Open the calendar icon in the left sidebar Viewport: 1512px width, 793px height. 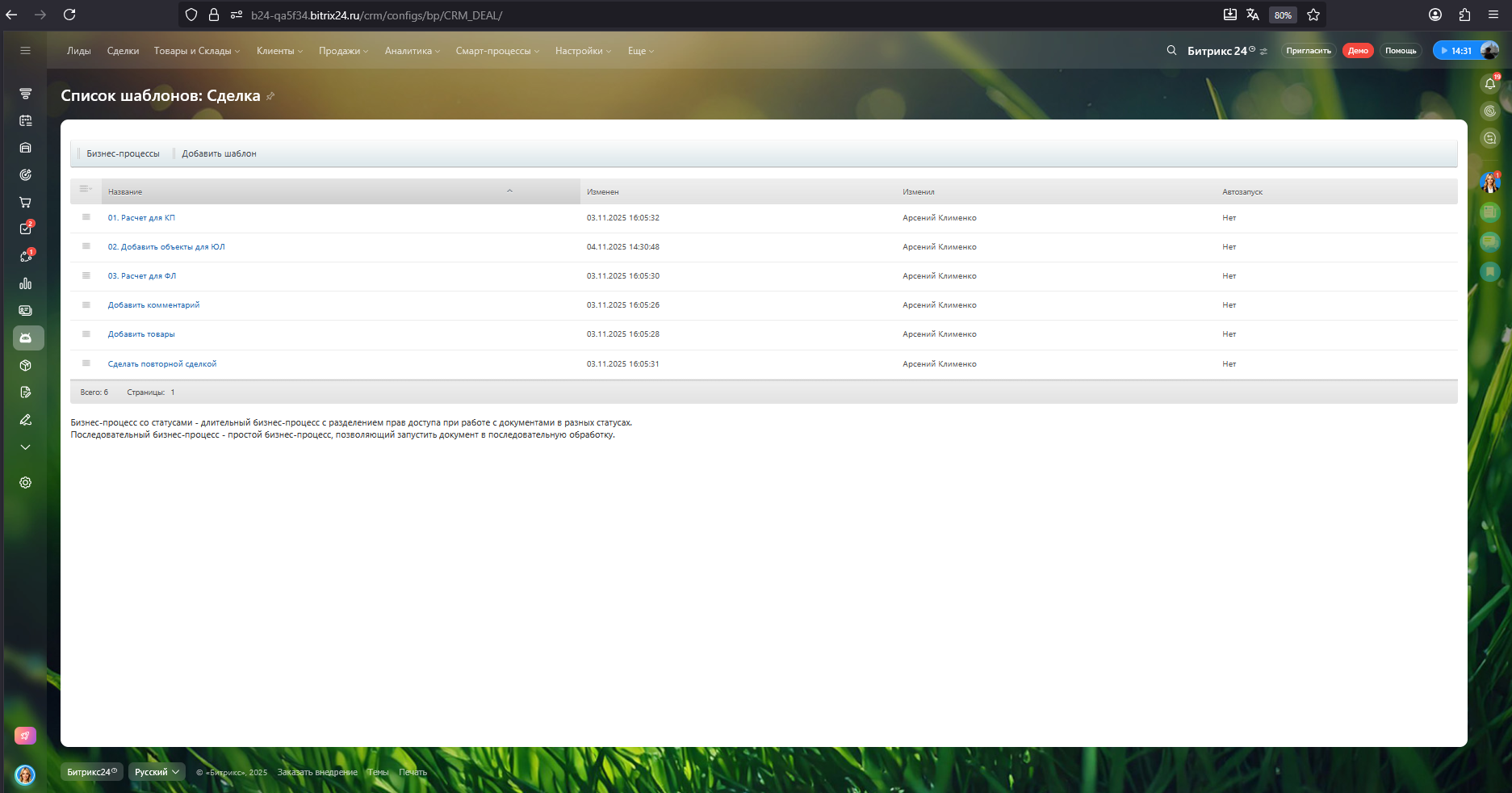(26, 120)
